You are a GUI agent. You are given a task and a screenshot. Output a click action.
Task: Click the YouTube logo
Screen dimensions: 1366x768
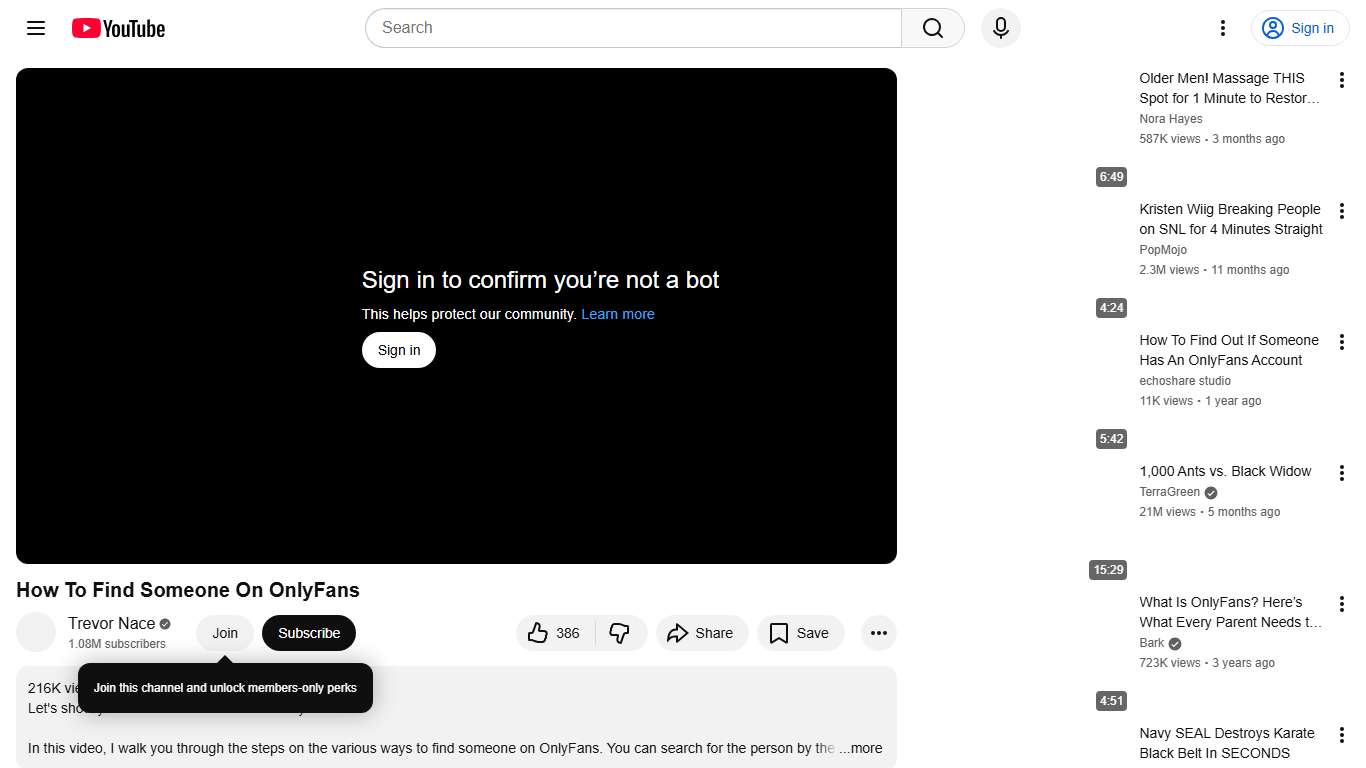point(117,28)
